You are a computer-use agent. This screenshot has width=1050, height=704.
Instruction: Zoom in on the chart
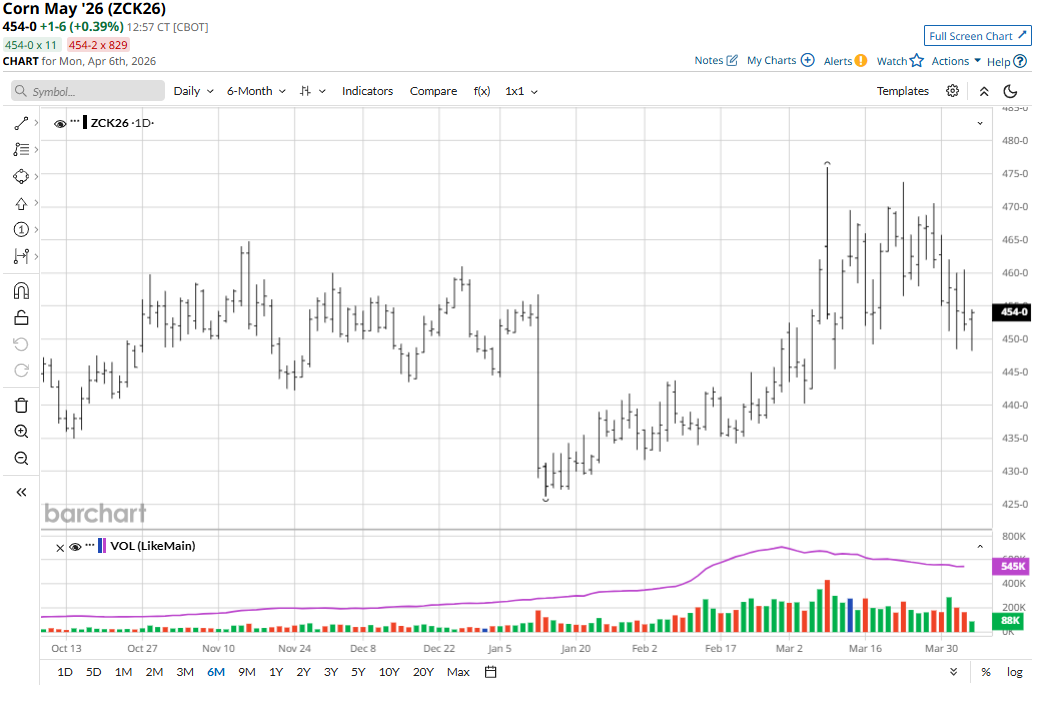pos(21,431)
